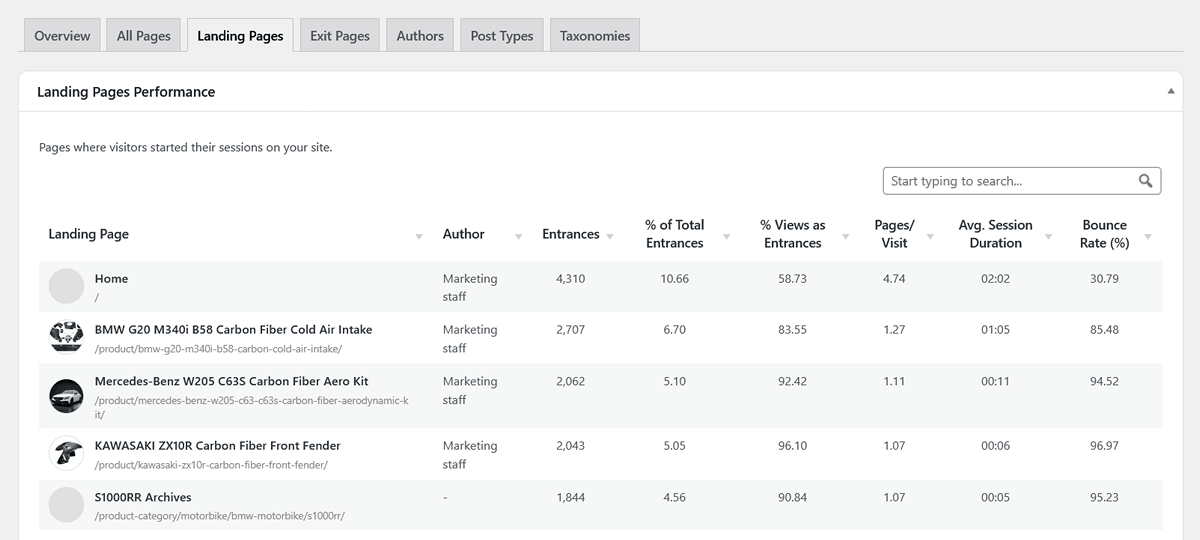Click the Landing Page column header
This screenshot has height=540, width=1200.
(x=89, y=234)
